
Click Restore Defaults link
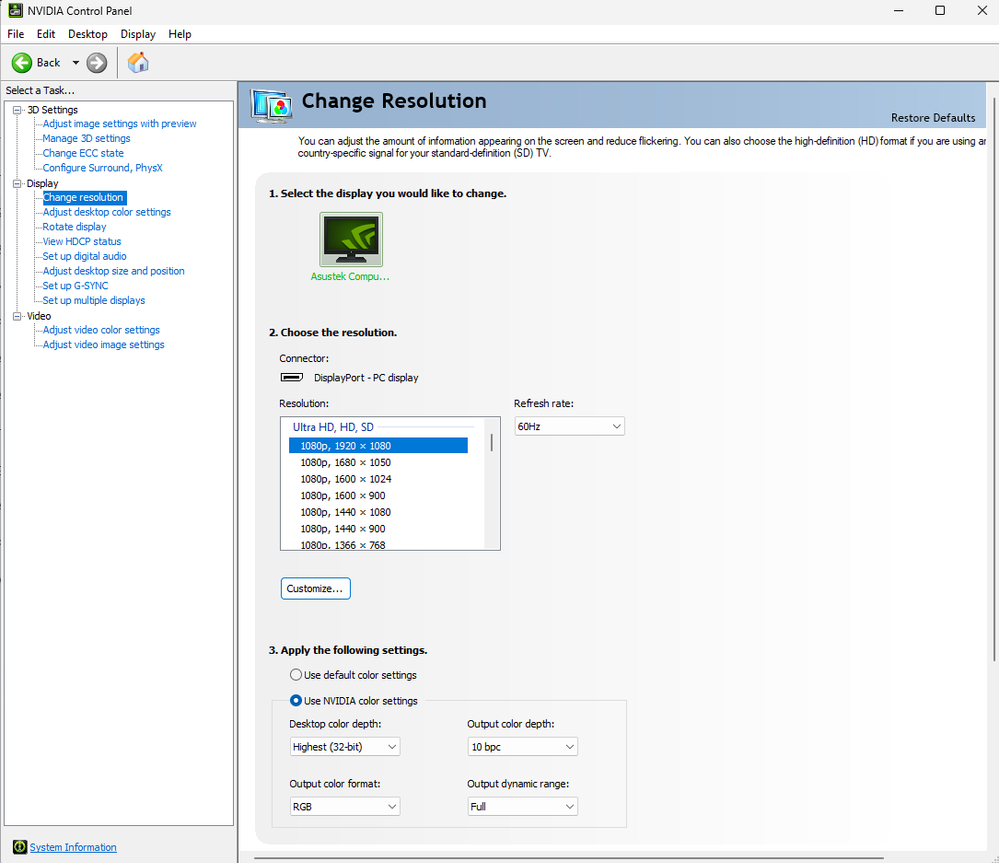pyautogui.click(x=933, y=118)
